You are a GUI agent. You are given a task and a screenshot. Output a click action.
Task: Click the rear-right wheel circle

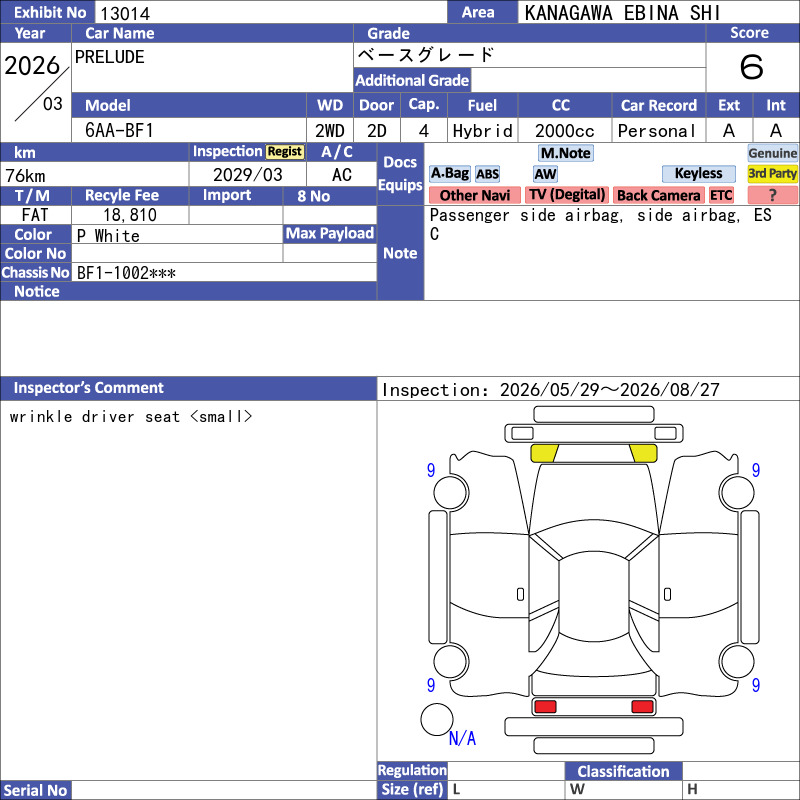[737, 662]
